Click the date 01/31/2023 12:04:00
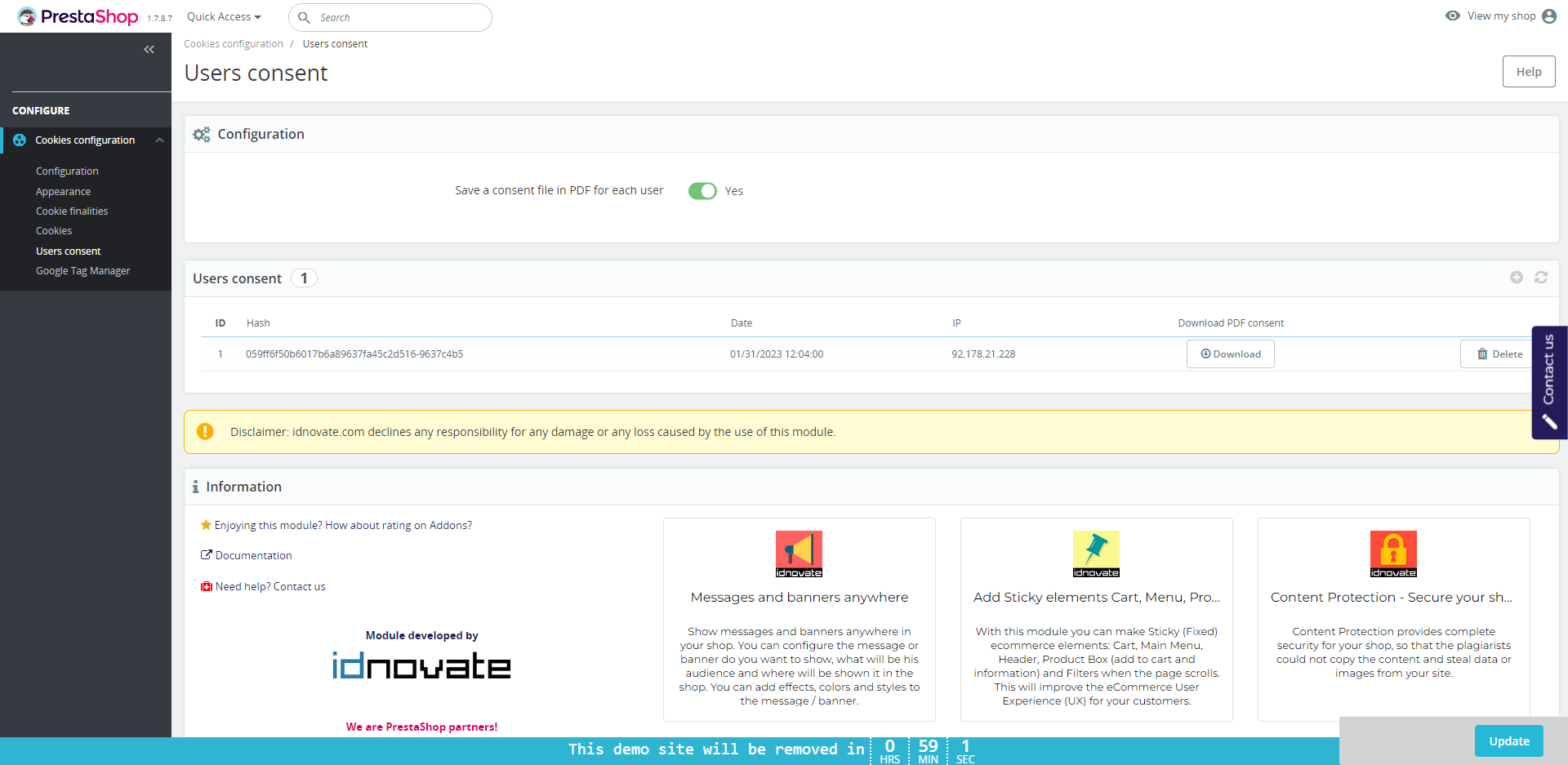Viewport: 1568px width, 765px height. [x=777, y=354]
